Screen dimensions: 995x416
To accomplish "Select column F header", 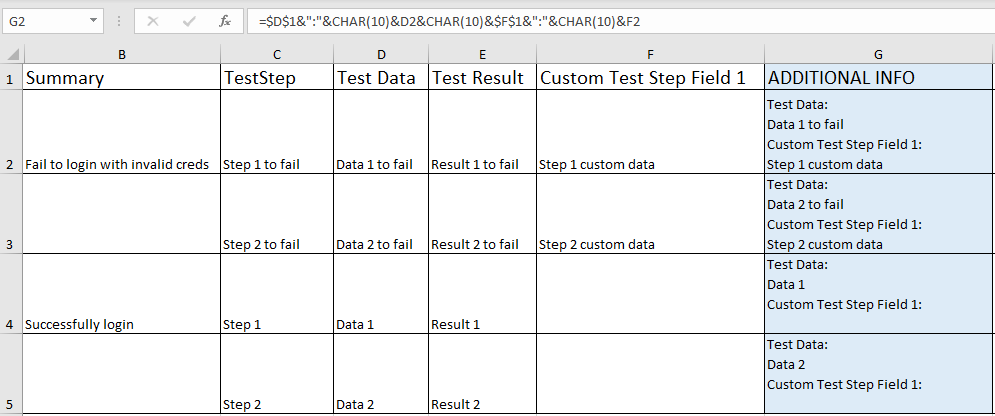I will pyautogui.click(x=650, y=53).
